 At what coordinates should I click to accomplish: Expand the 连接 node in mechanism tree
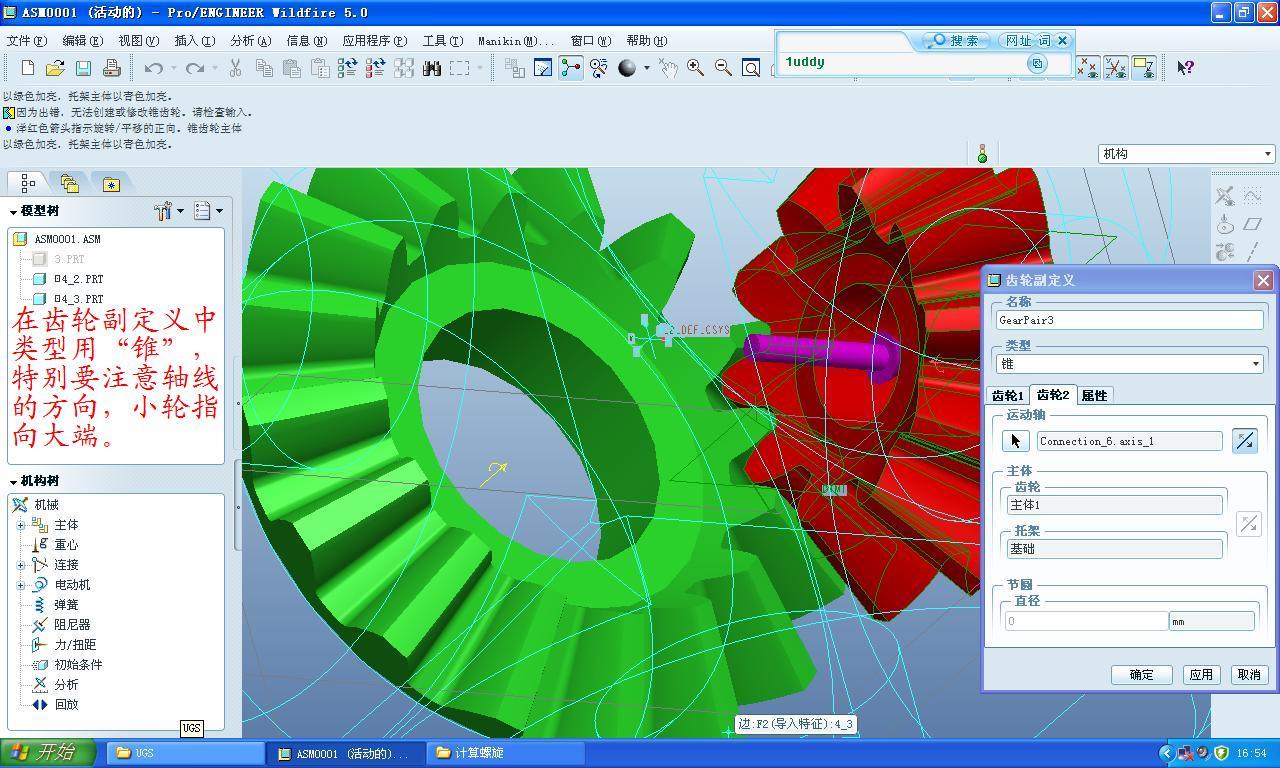[x=21, y=565]
